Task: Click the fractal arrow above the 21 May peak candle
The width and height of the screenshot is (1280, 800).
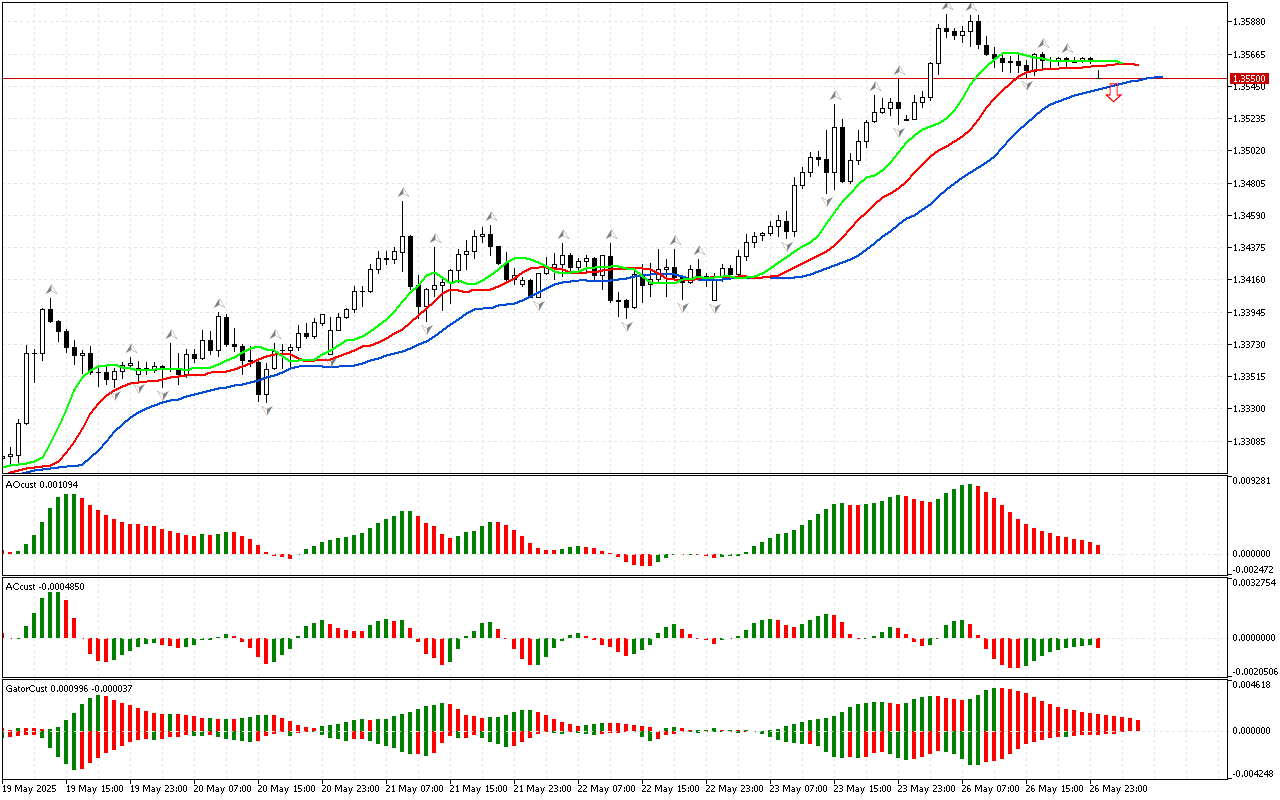Action: [402, 190]
